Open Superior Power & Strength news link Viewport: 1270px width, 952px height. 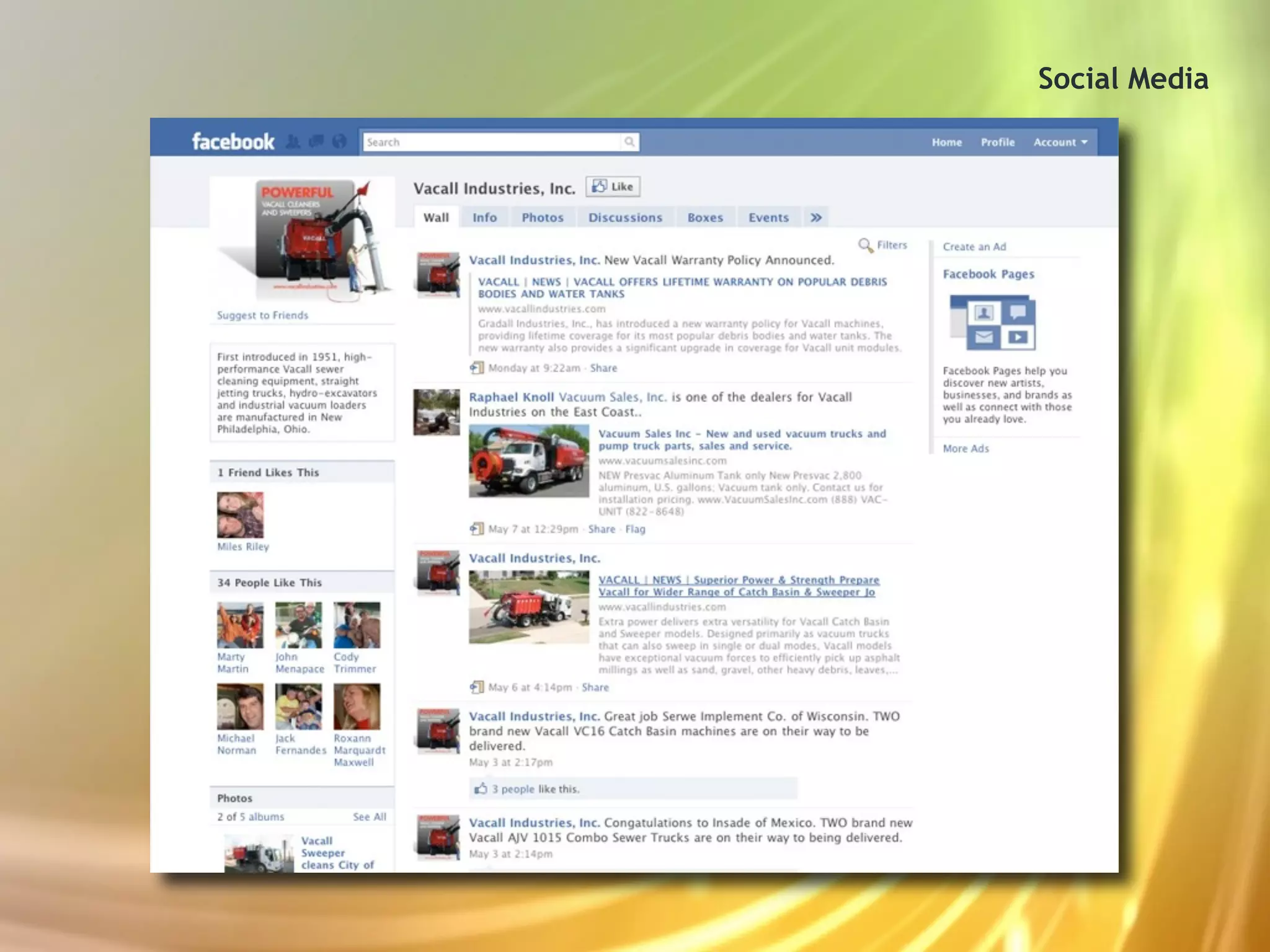point(739,586)
